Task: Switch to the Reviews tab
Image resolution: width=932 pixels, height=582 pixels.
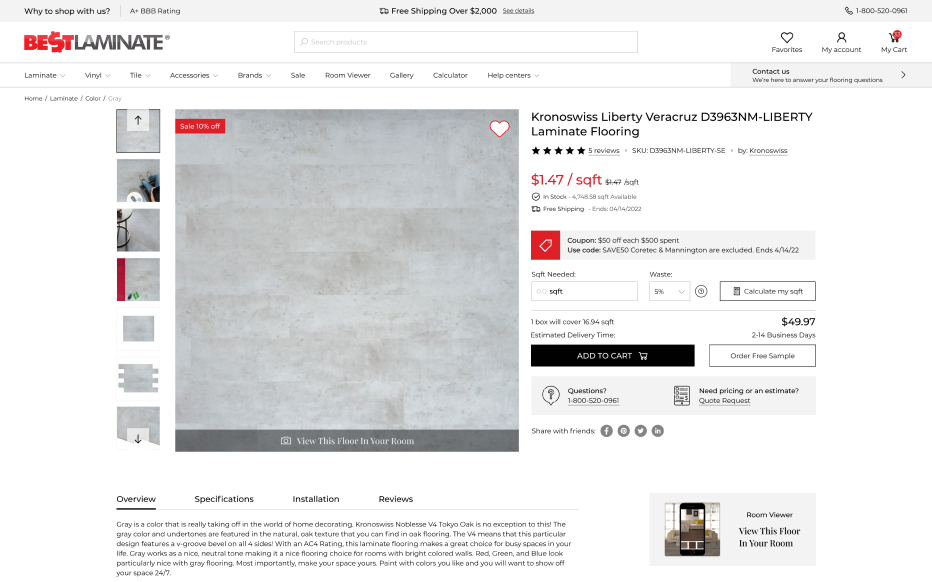Action: click(395, 499)
